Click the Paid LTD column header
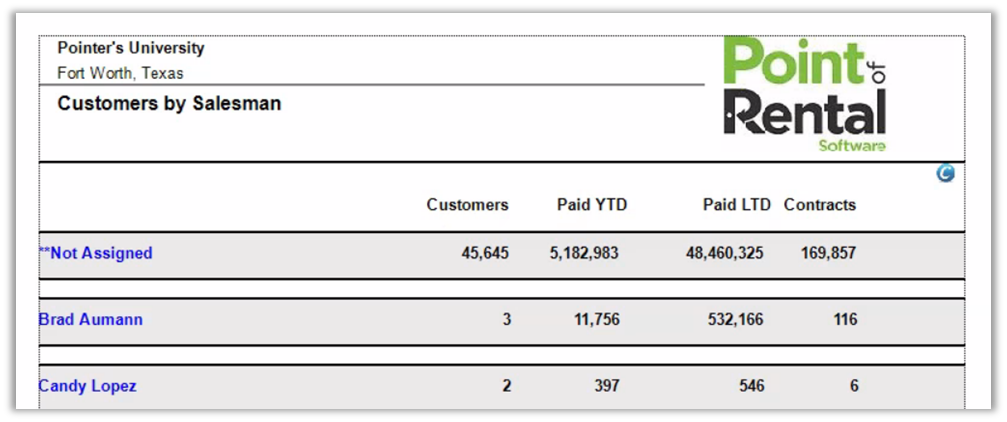1007x422 pixels. [x=737, y=205]
